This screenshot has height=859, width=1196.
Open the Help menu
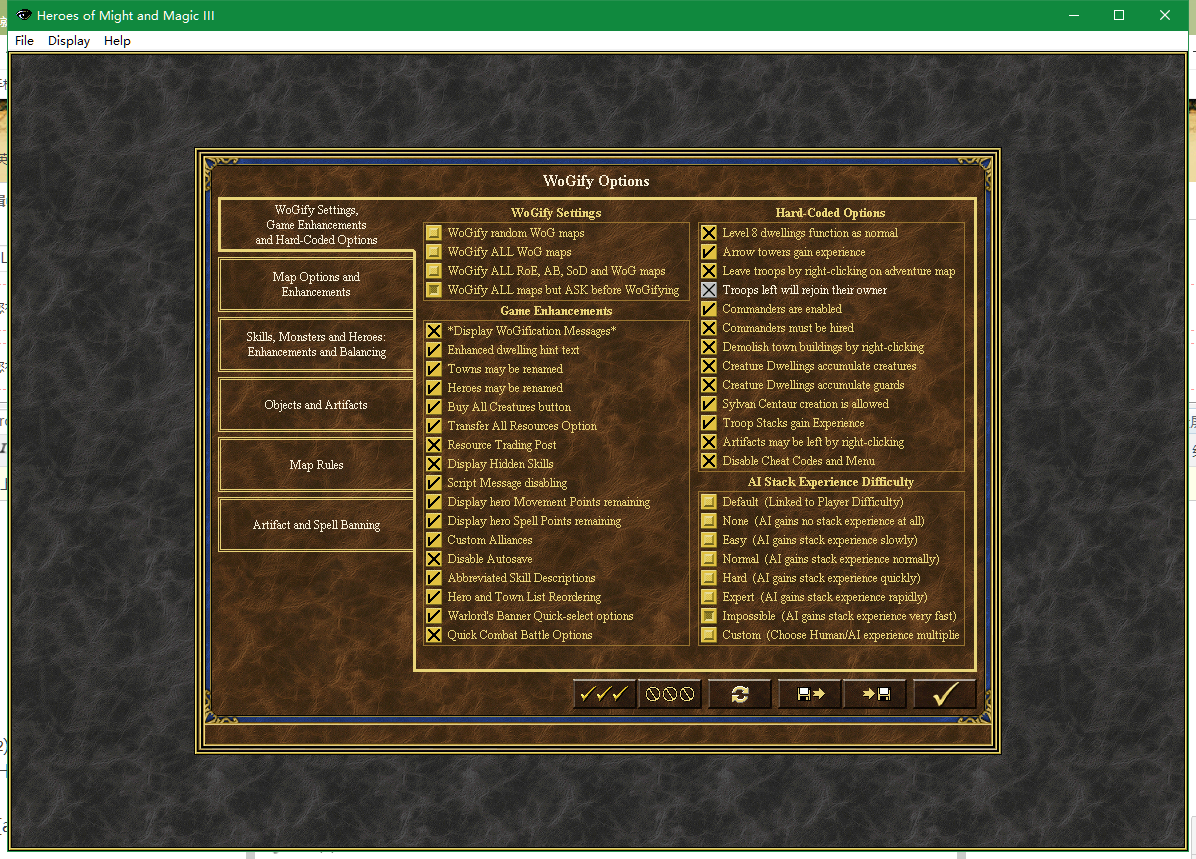click(117, 40)
